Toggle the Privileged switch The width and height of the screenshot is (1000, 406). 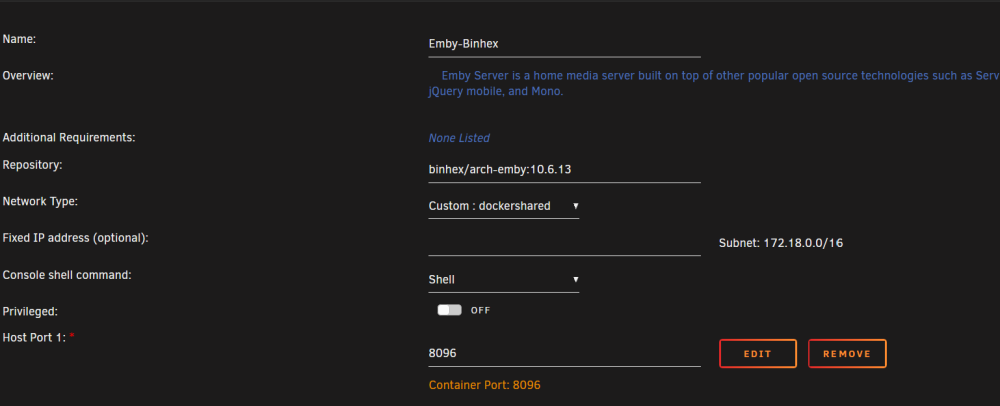tap(449, 310)
